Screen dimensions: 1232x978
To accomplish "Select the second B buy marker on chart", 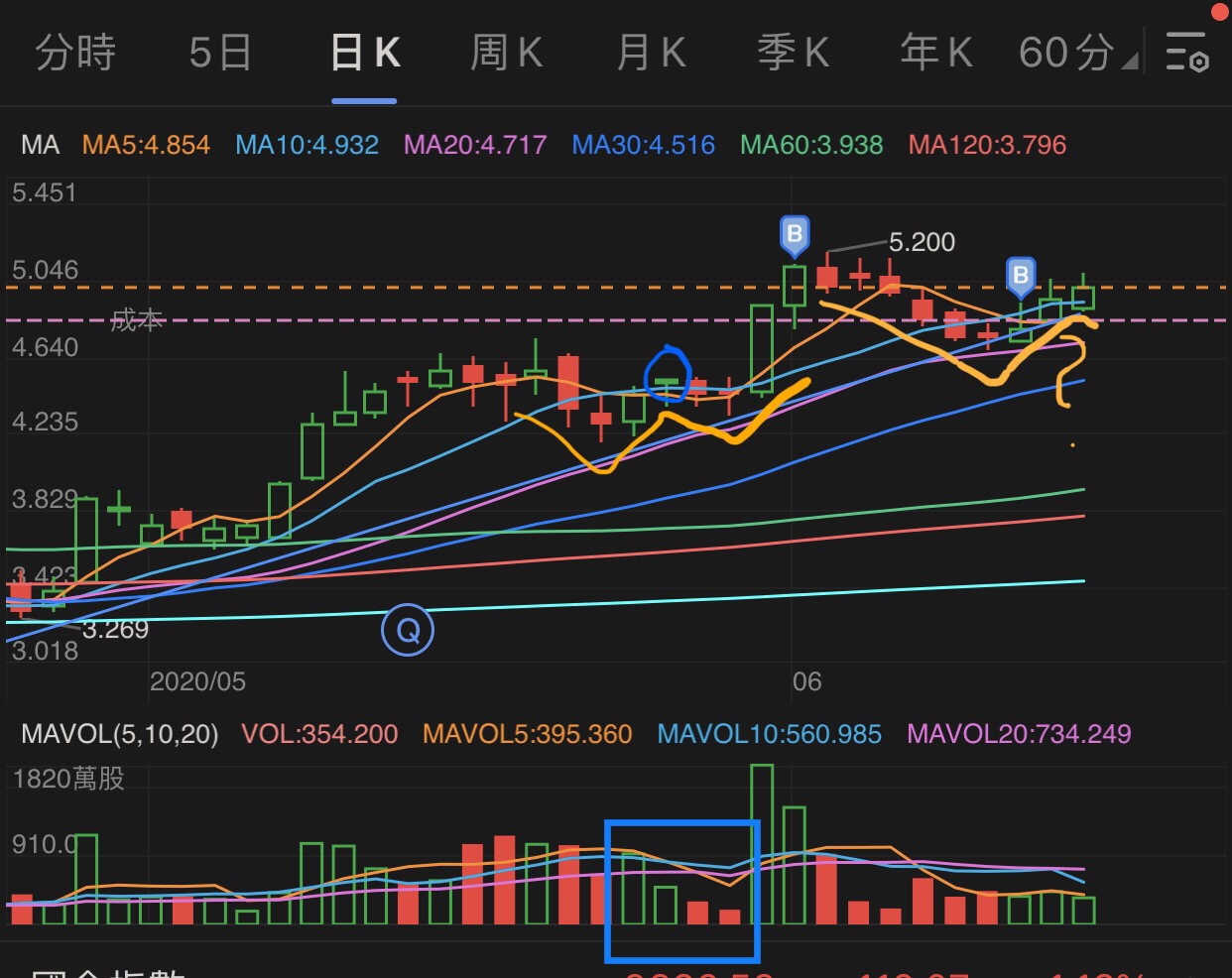I will (x=1019, y=276).
